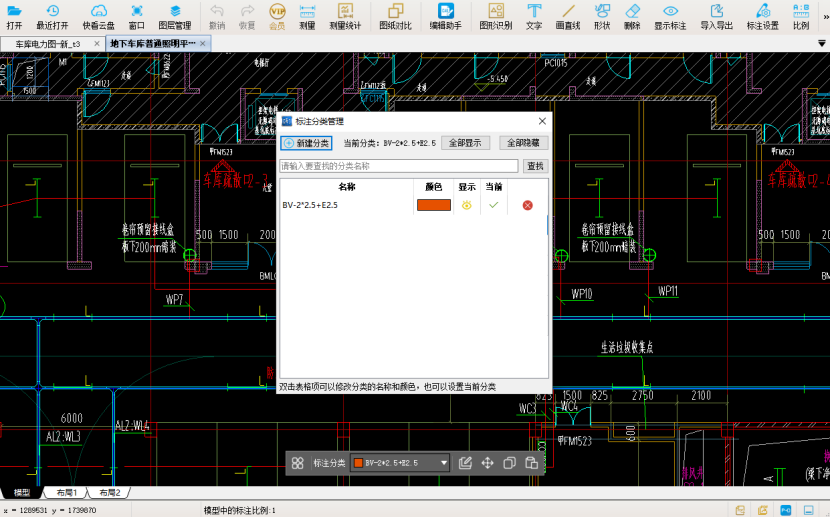Open the document tab list dropdown arrow
This screenshot has height=518, width=831.
pyautogui.click(x=822, y=44)
